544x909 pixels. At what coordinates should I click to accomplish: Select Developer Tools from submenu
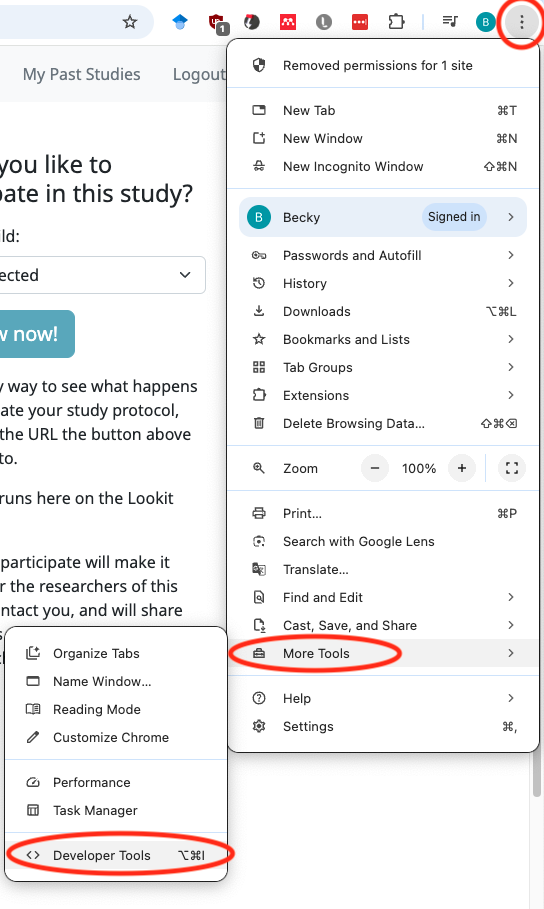pyautogui.click(x=116, y=855)
